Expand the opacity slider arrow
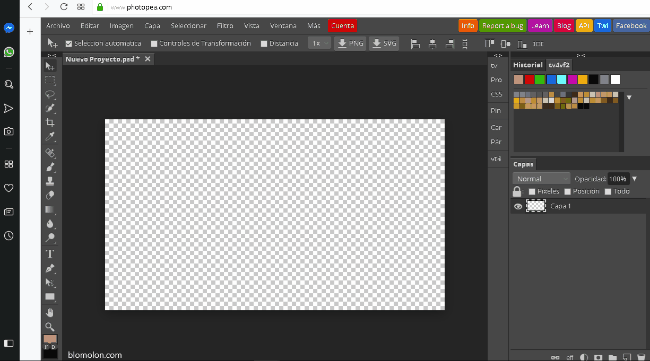The width and height of the screenshot is (650, 361). pyautogui.click(x=634, y=179)
